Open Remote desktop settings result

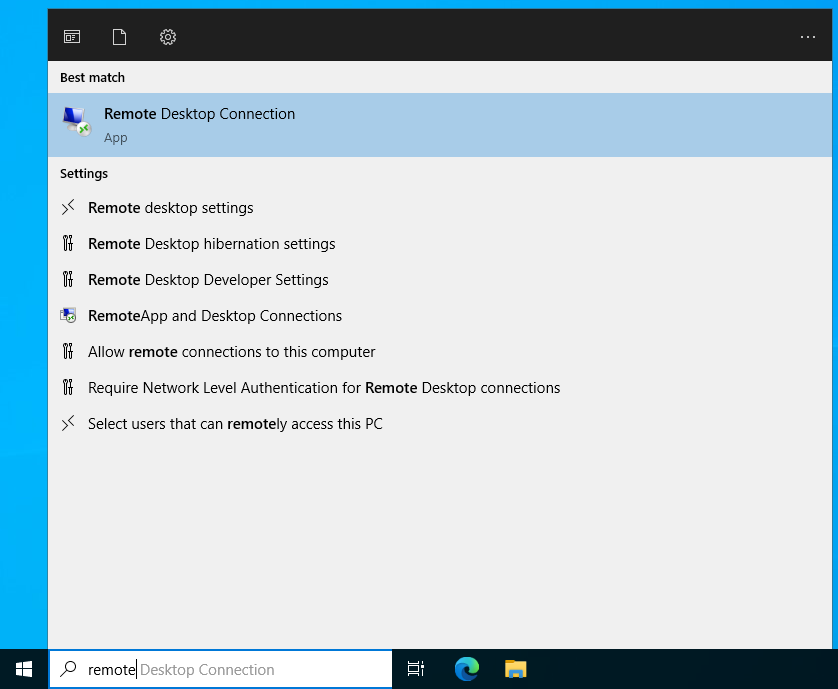pos(170,208)
